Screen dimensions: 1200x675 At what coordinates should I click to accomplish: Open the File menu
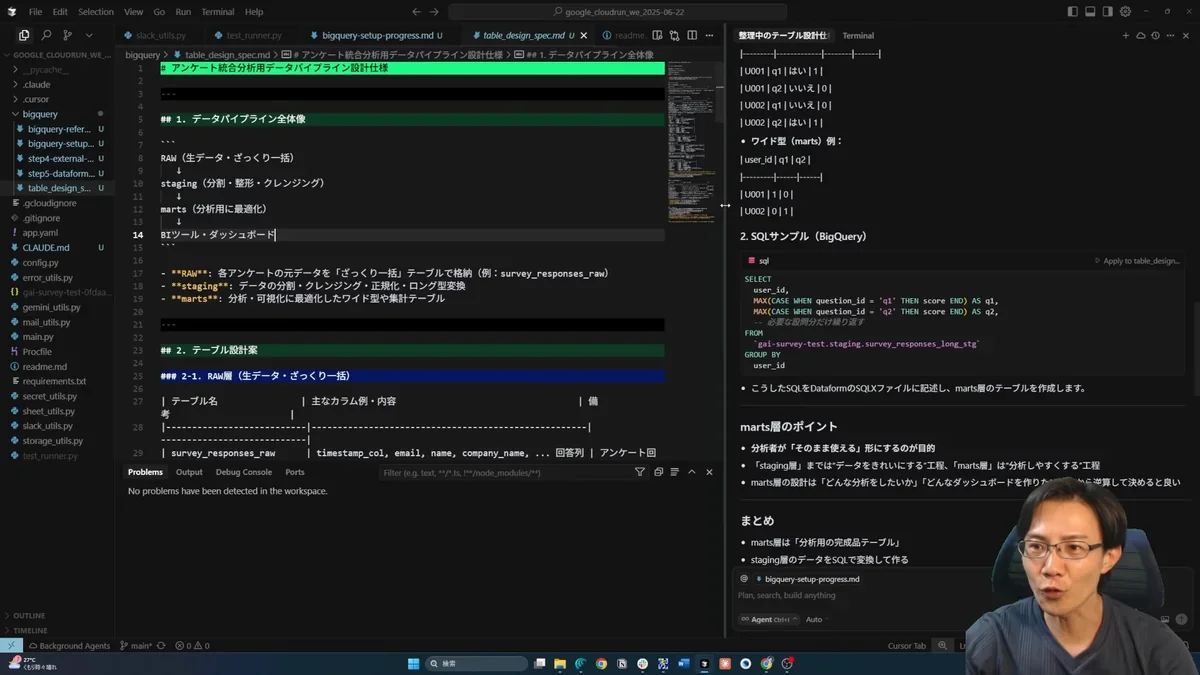(35, 12)
